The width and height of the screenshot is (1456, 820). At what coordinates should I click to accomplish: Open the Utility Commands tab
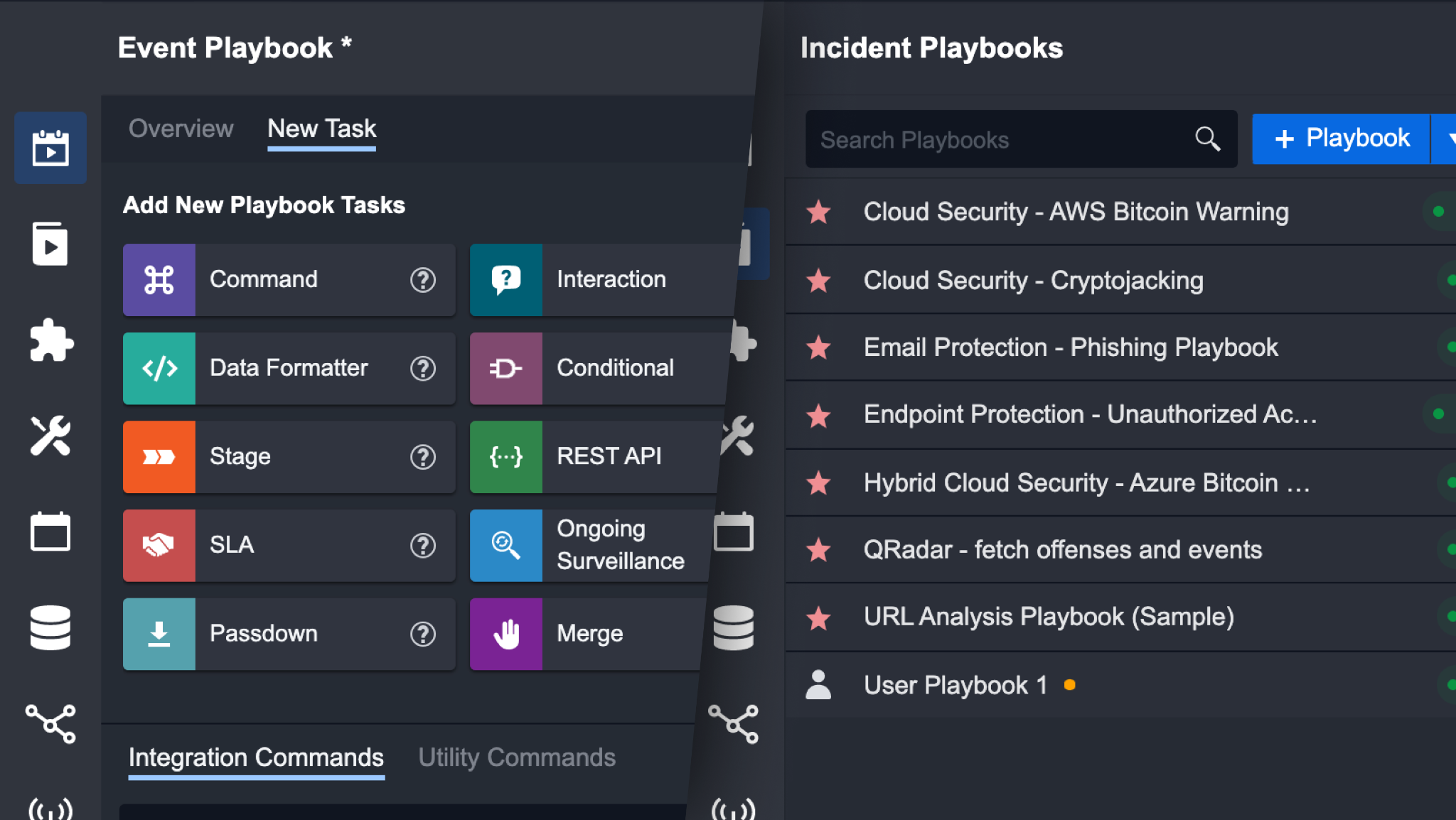[x=517, y=757]
